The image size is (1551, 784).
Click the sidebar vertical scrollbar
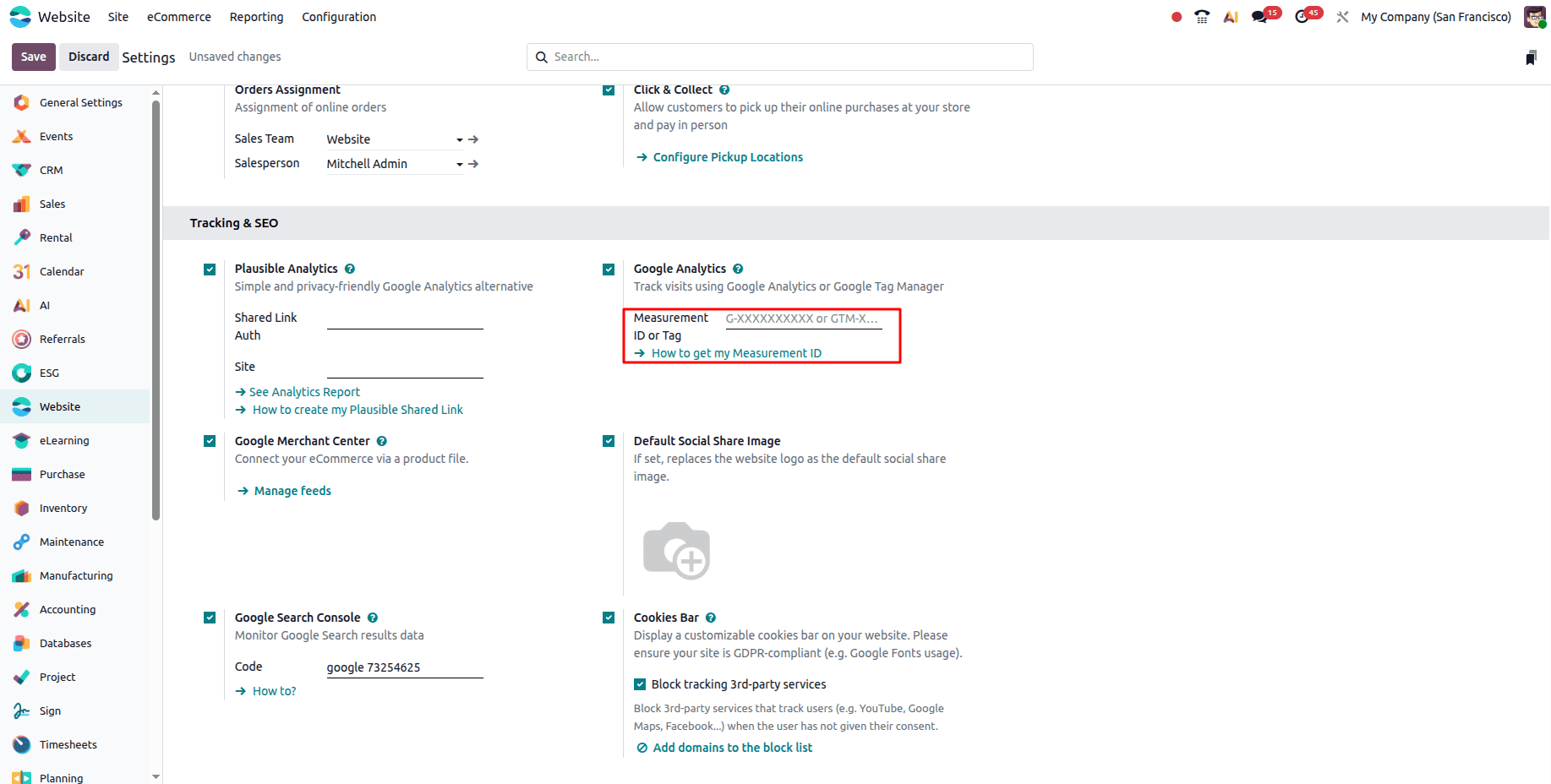click(x=156, y=310)
